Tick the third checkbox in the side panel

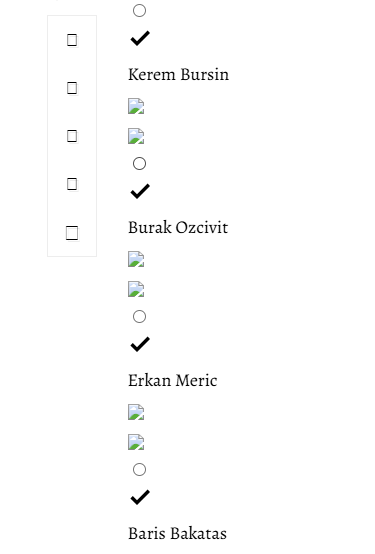coord(72,136)
